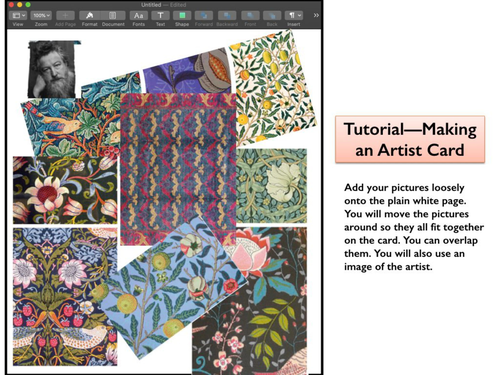This screenshot has width=500, height=375.
Task: Open the Insert dropdown menu
Action: (x=294, y=16)
